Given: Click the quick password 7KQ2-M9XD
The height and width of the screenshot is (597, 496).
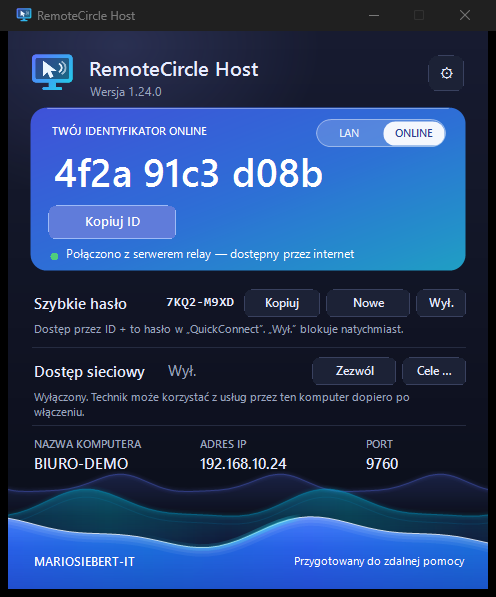Looking at the screenshot, I should (x=200, y=302).
